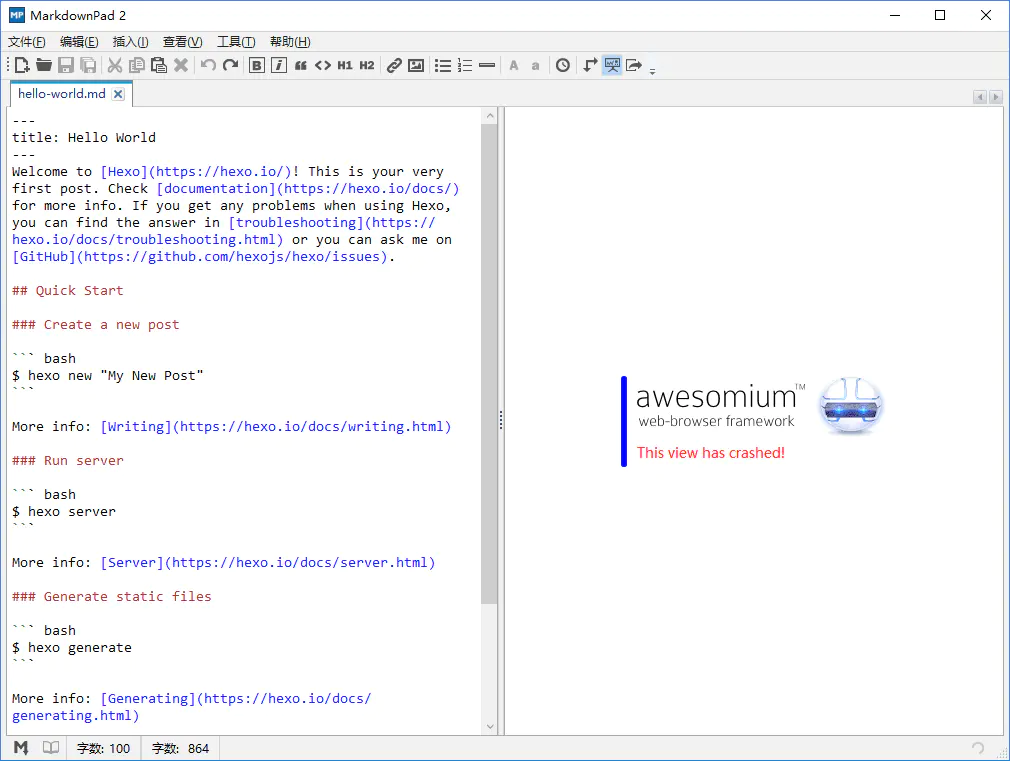Viewport: 1010px width, 761px height.
Task: Insert a code block with <> icon
Action: [323, 65]
